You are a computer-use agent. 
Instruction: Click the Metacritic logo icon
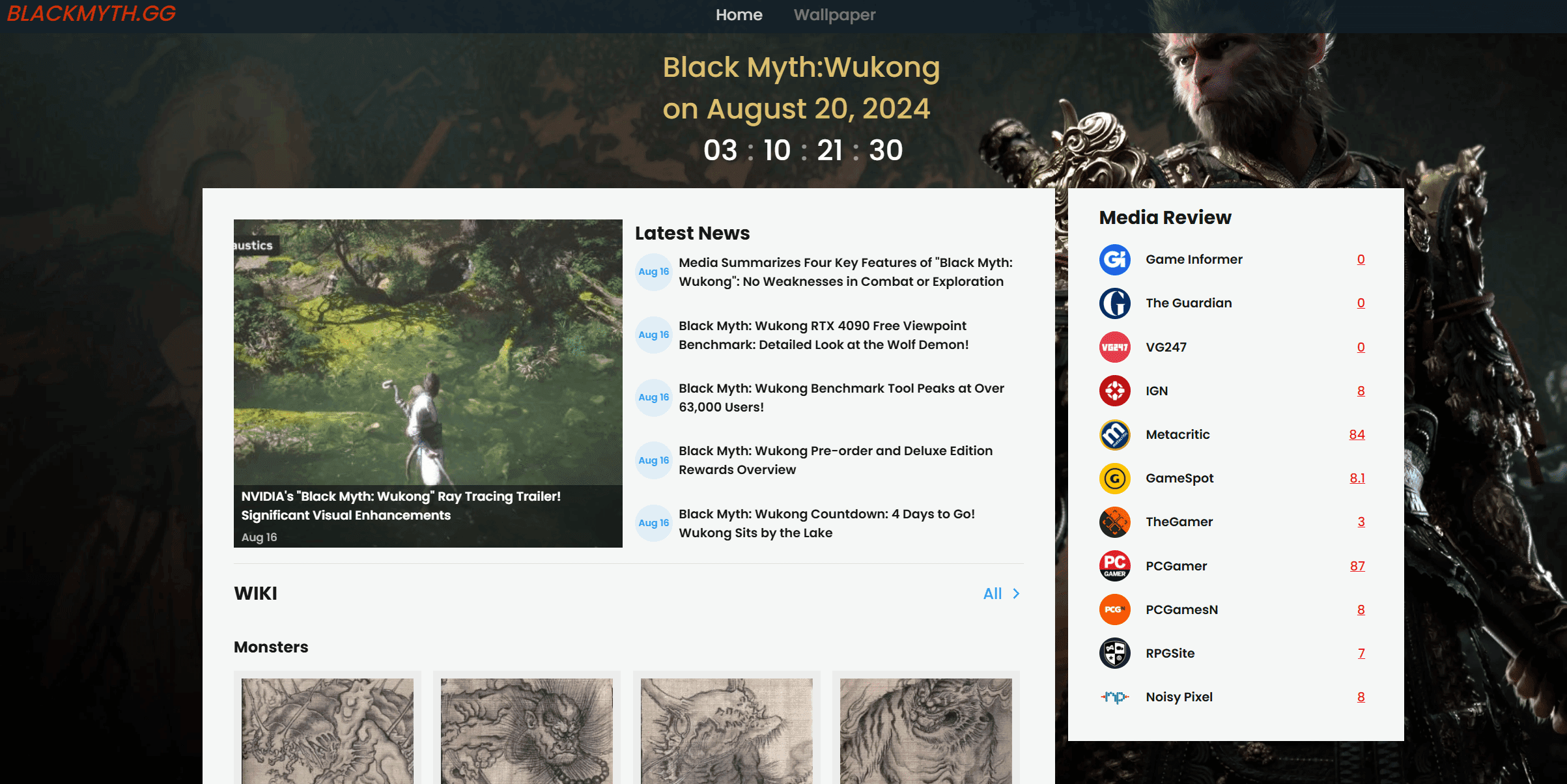pyautogui.click(x=1114, y=434)
